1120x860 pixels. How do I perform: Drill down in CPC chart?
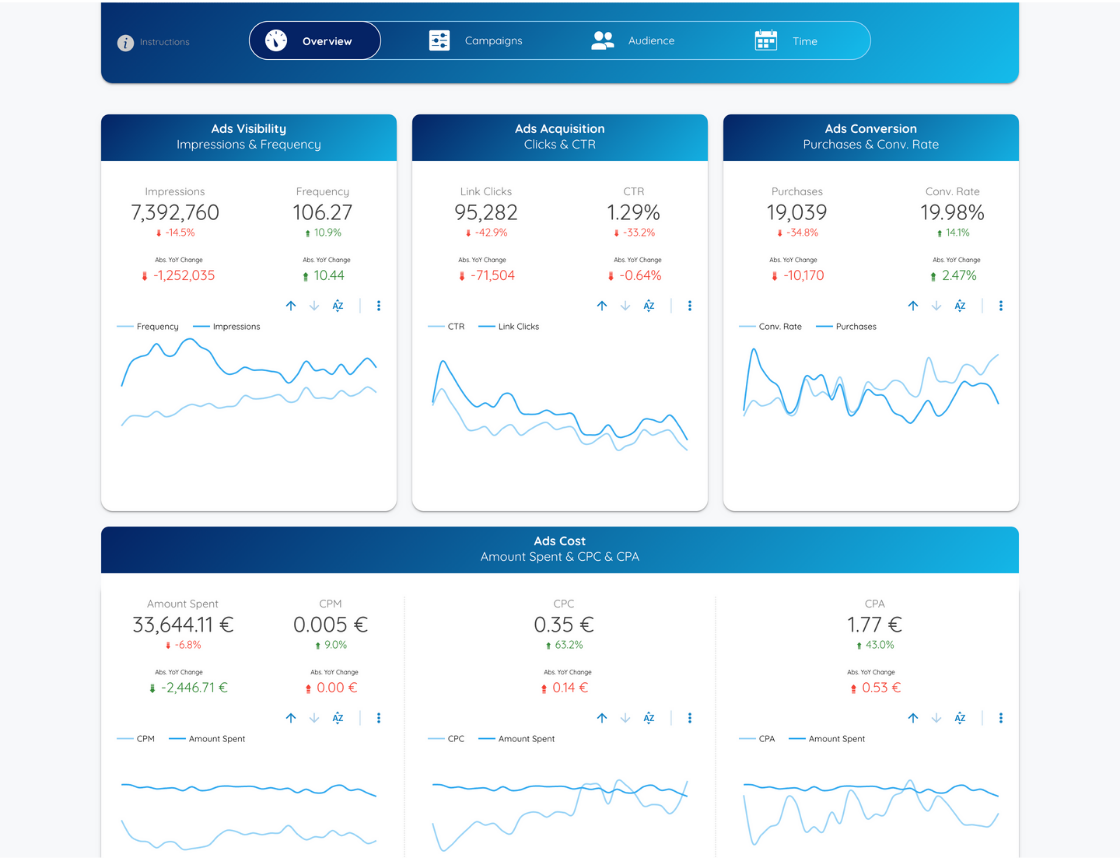click(x=626, y=718)
